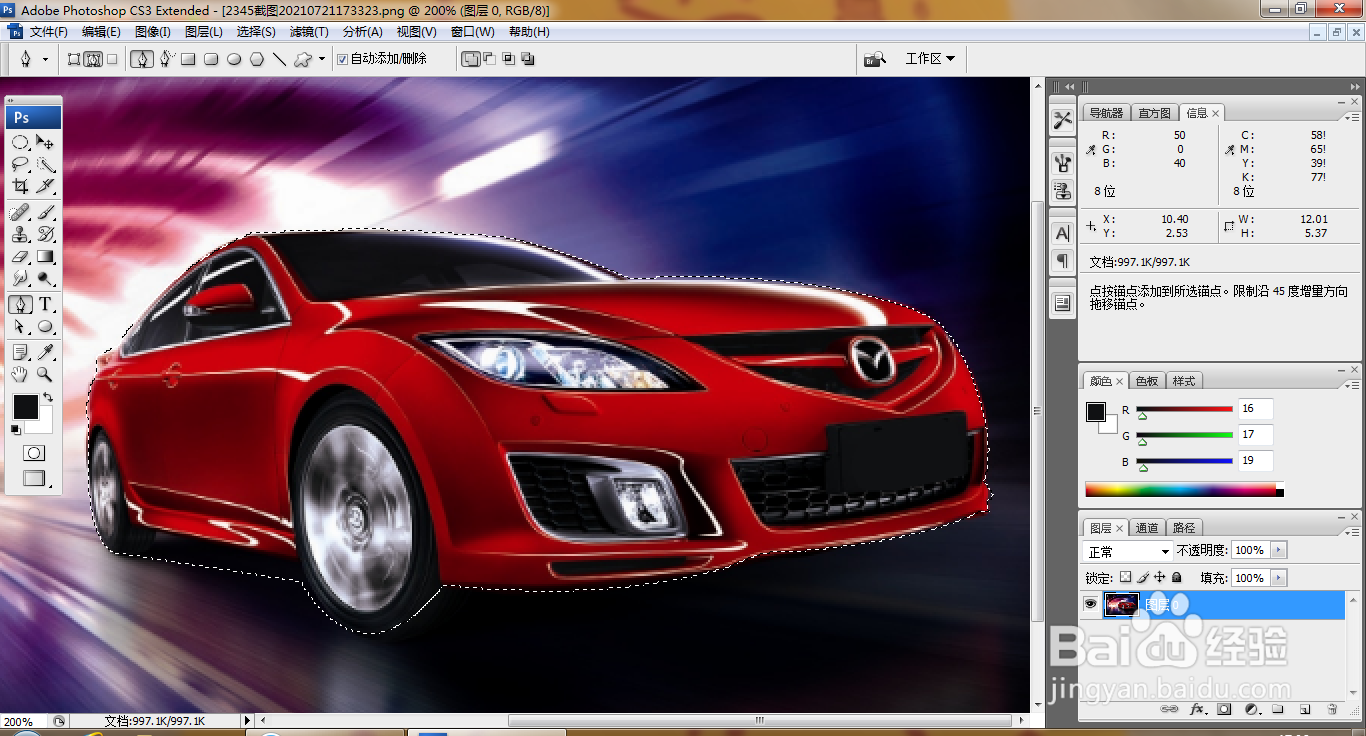This screenshot has height=736, width=1366.
Task: Toggle Lock transparent pixels for layer
Action: (x=1125, y=578)
